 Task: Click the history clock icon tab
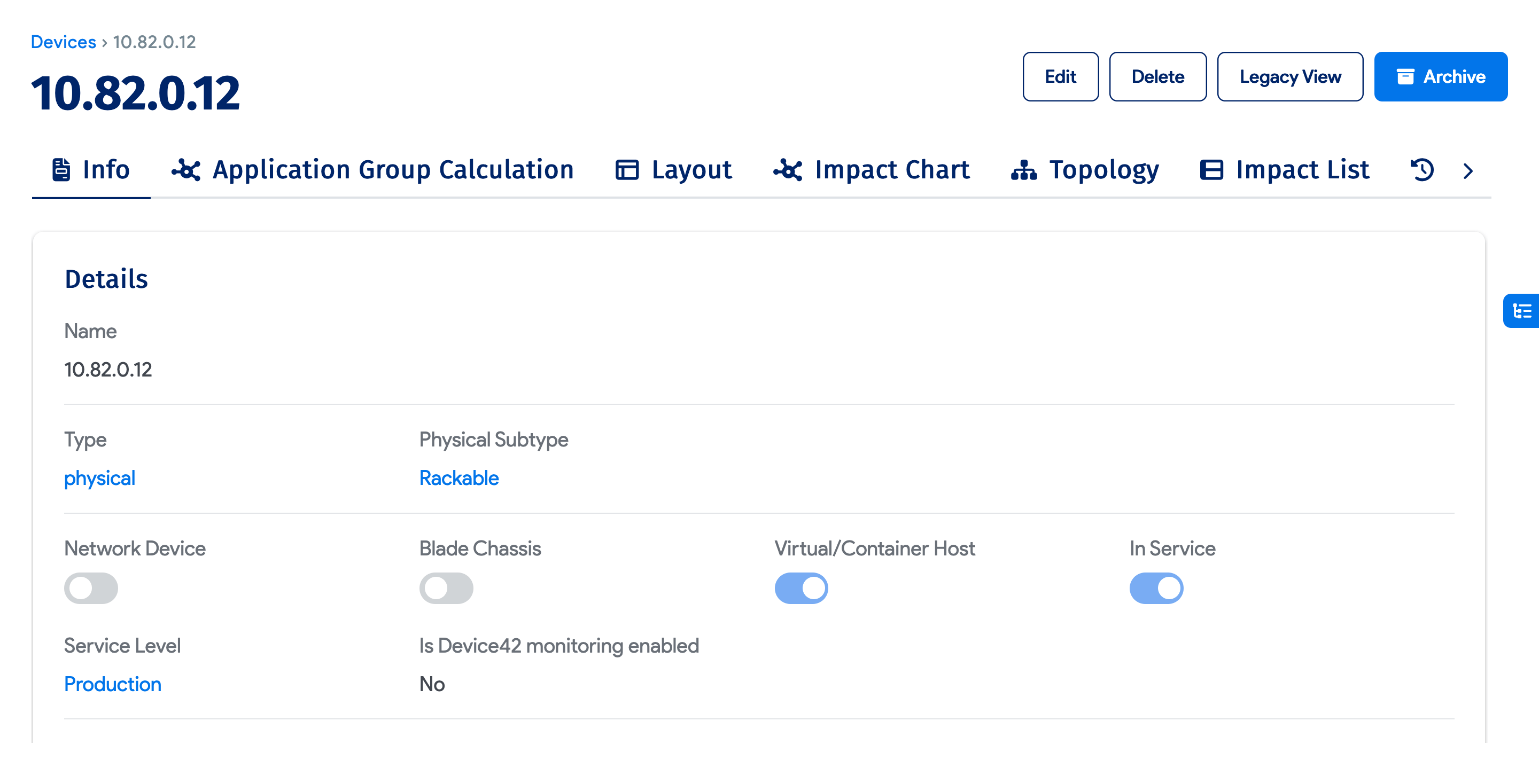(1422, 170)
